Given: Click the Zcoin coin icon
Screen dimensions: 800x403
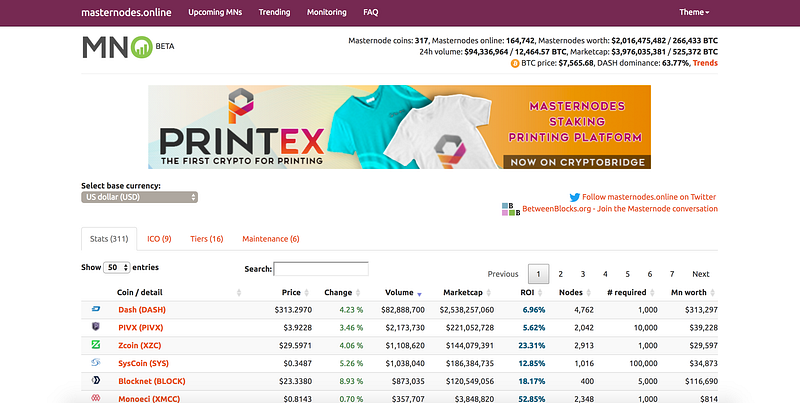Looking at the screenshot, I should coord(95,345).
